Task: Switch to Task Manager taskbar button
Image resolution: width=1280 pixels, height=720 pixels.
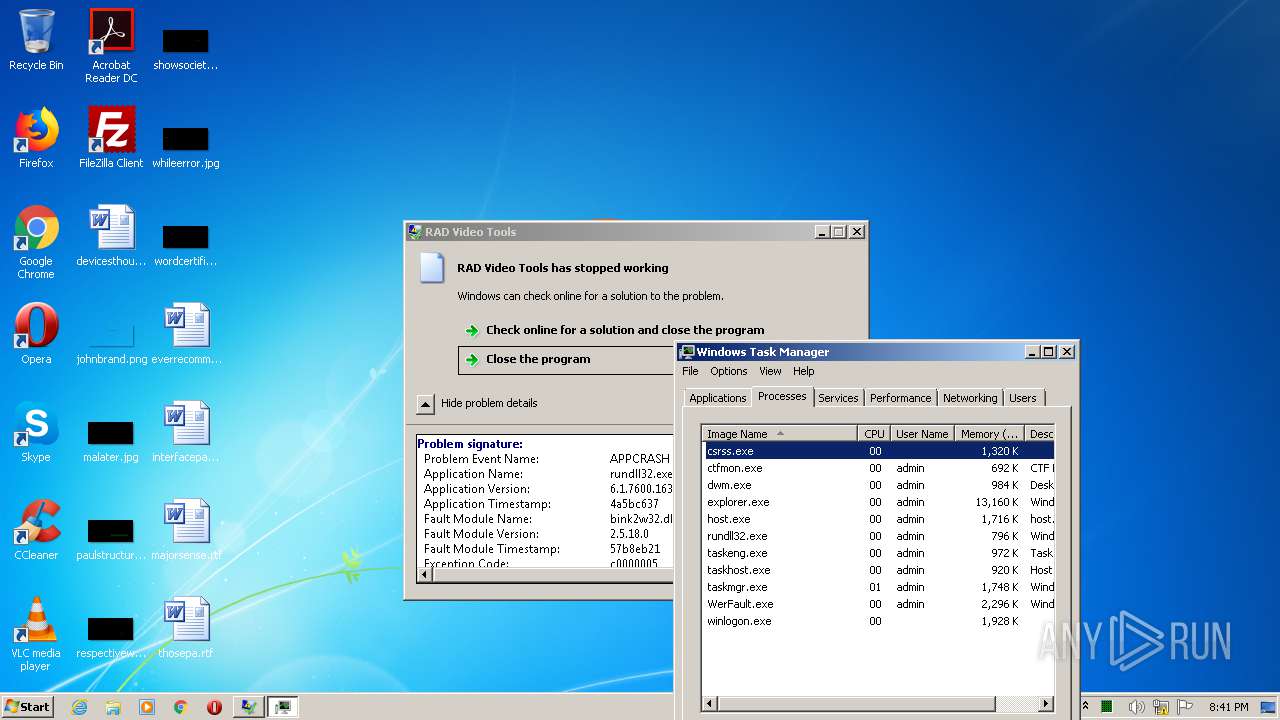Action: point(282,707)
